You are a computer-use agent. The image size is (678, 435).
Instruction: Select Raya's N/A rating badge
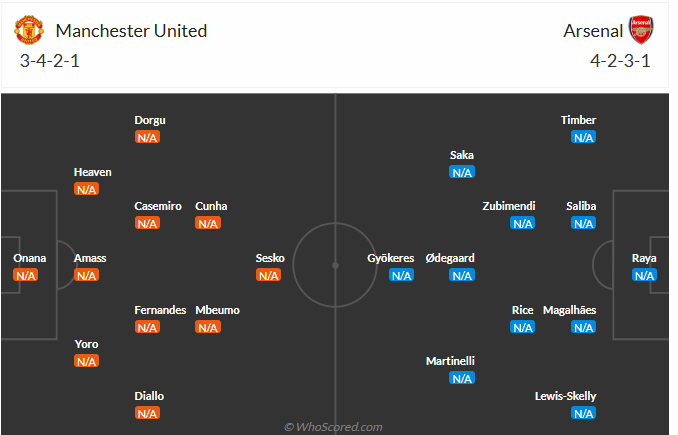[x=644, y=275]
